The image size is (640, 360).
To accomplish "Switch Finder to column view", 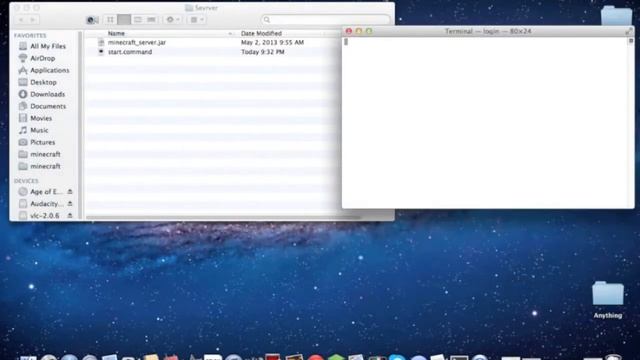I will [x=138, y=20].
